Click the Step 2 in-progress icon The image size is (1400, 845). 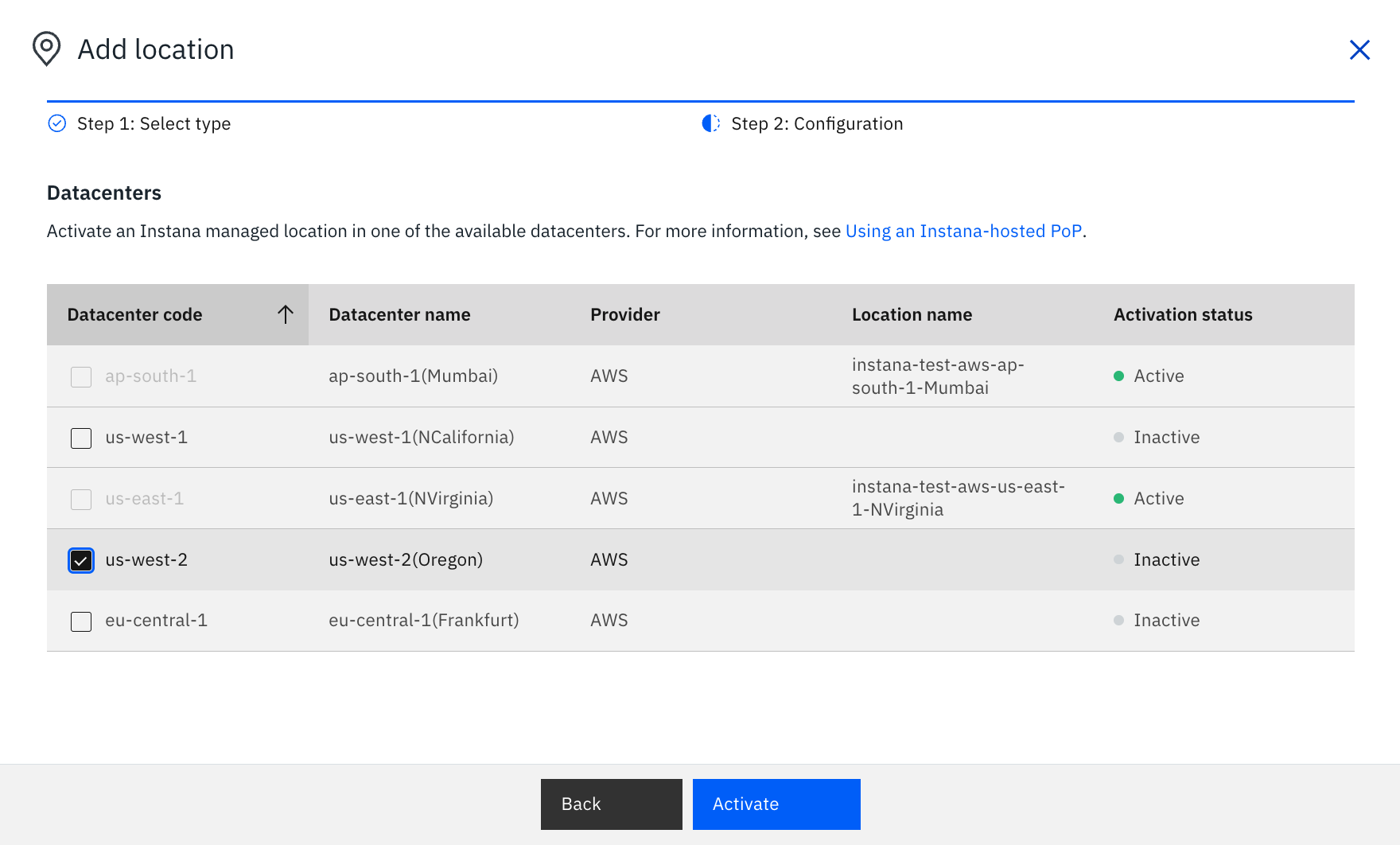711,123
